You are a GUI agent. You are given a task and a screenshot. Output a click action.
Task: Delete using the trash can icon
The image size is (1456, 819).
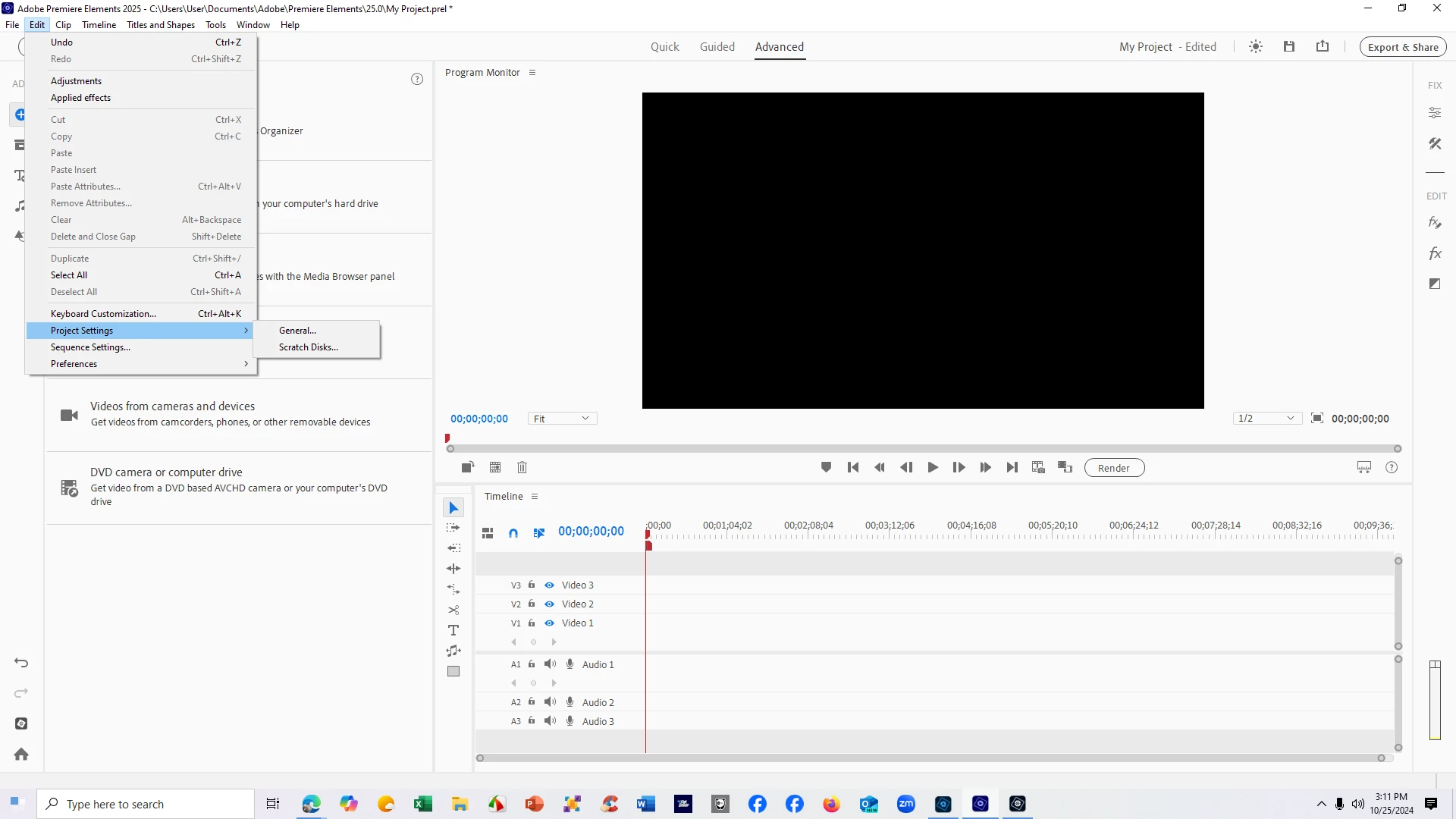click(522, 467)
